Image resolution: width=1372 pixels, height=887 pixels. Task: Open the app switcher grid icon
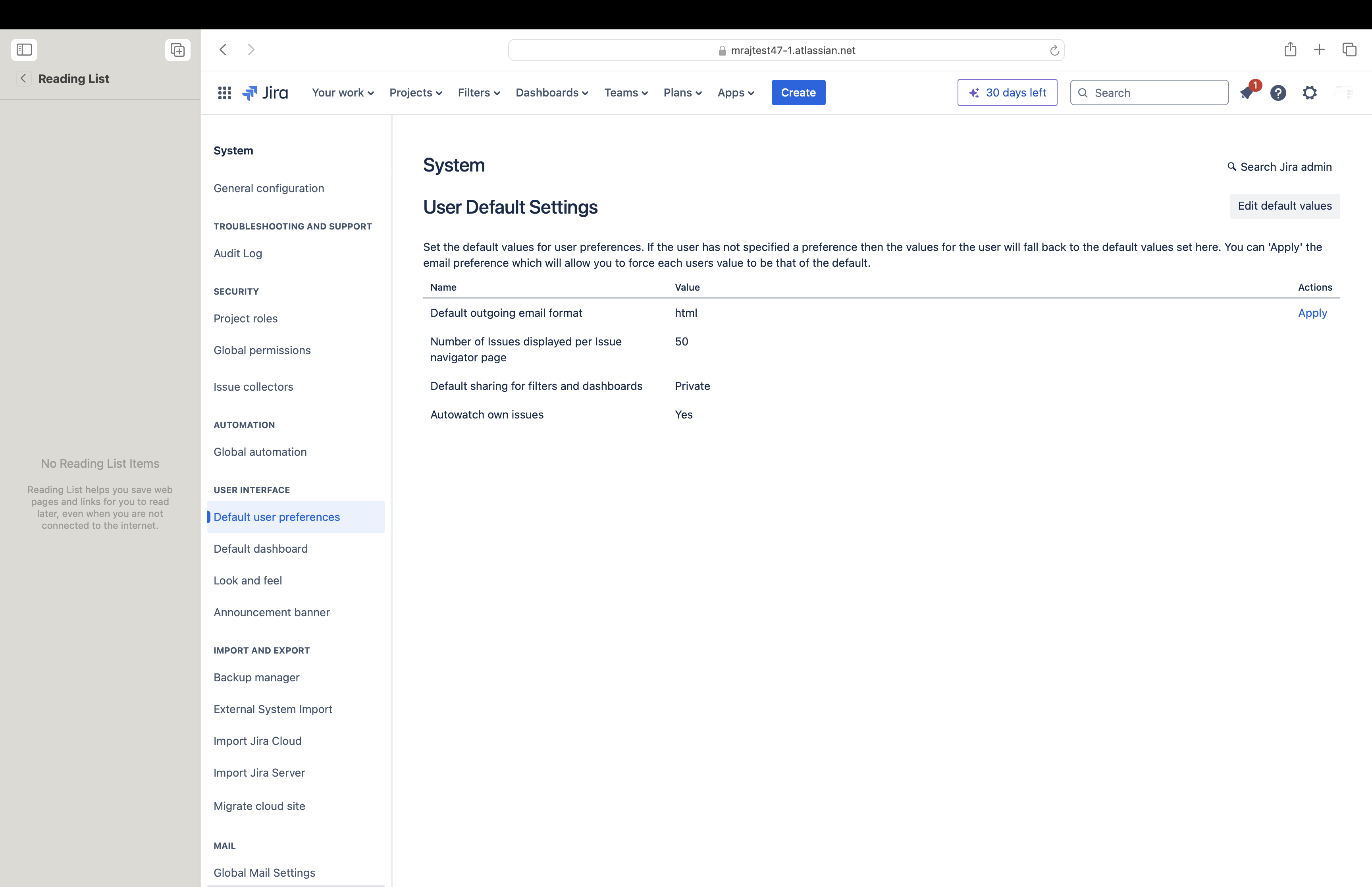[x=224, y=92]
